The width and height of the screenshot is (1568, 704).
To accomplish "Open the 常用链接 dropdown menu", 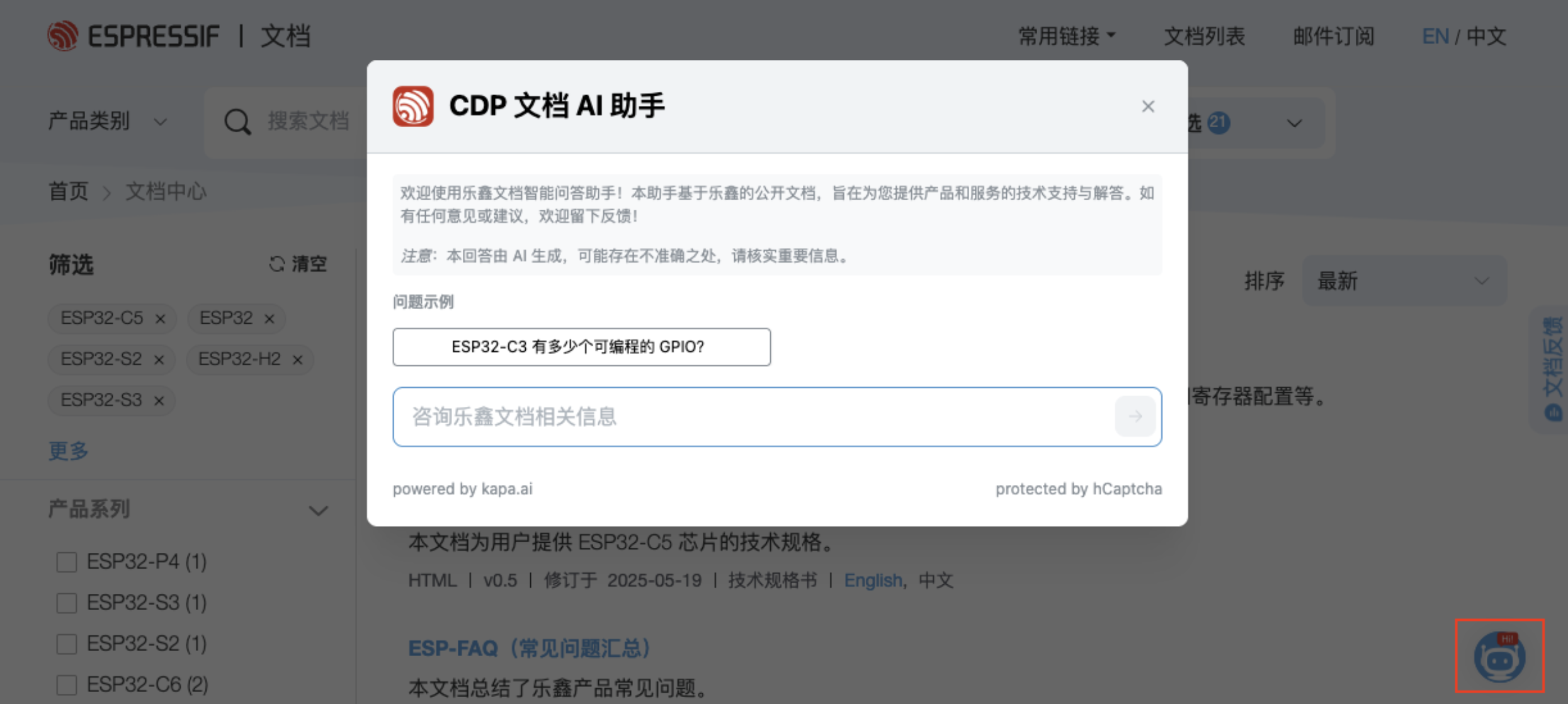I will (1067, 36).
